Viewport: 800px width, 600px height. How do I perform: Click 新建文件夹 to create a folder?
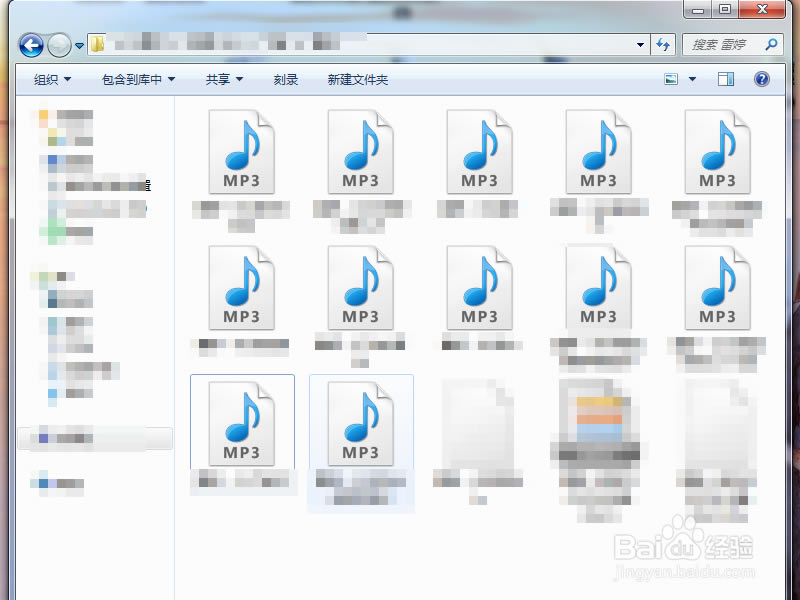point(358,80)
